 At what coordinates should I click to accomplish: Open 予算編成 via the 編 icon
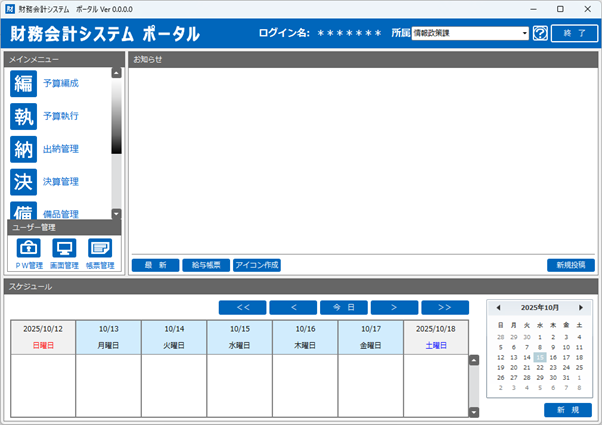tap(24, 83)
